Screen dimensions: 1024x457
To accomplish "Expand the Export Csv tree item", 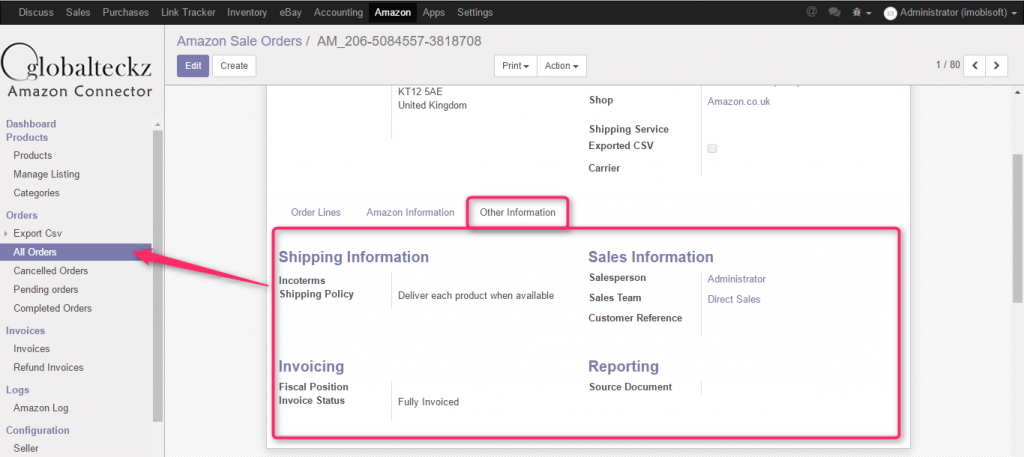I will [x=7, y=233].
